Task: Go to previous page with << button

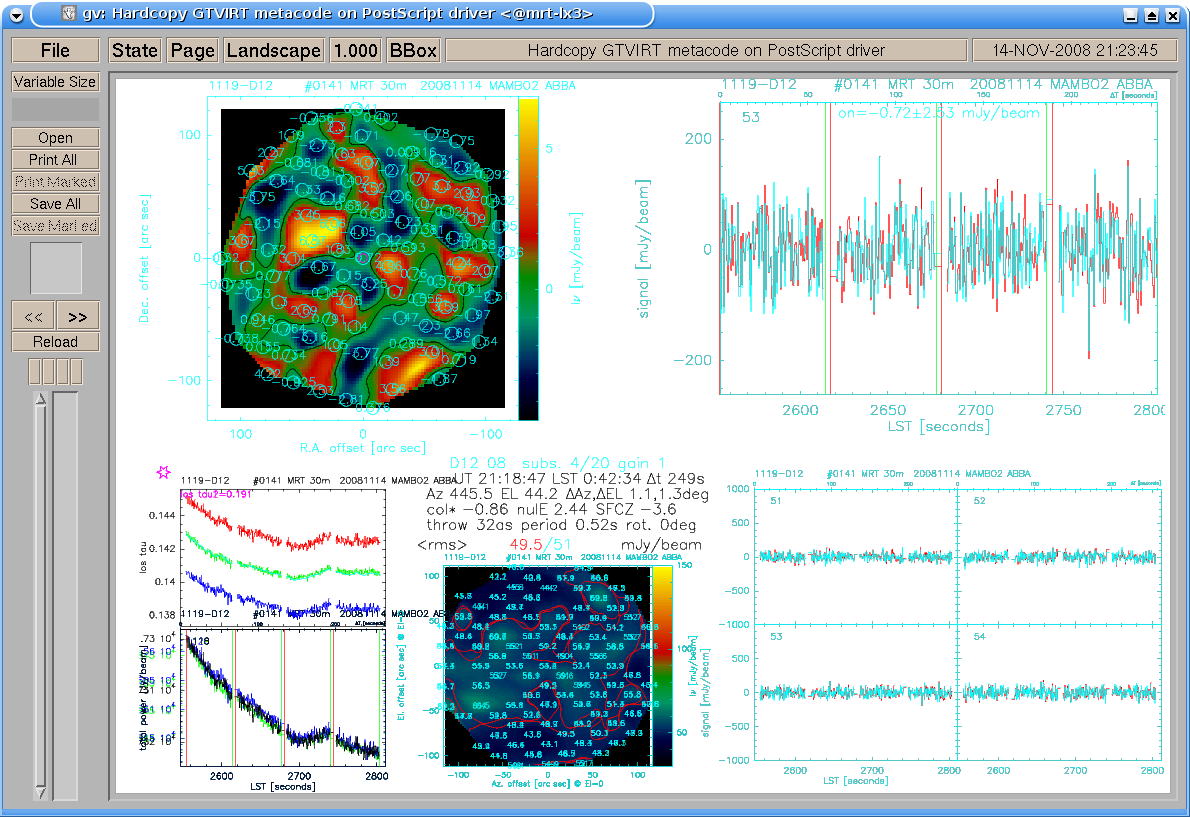Action: [x=33, y=316]
